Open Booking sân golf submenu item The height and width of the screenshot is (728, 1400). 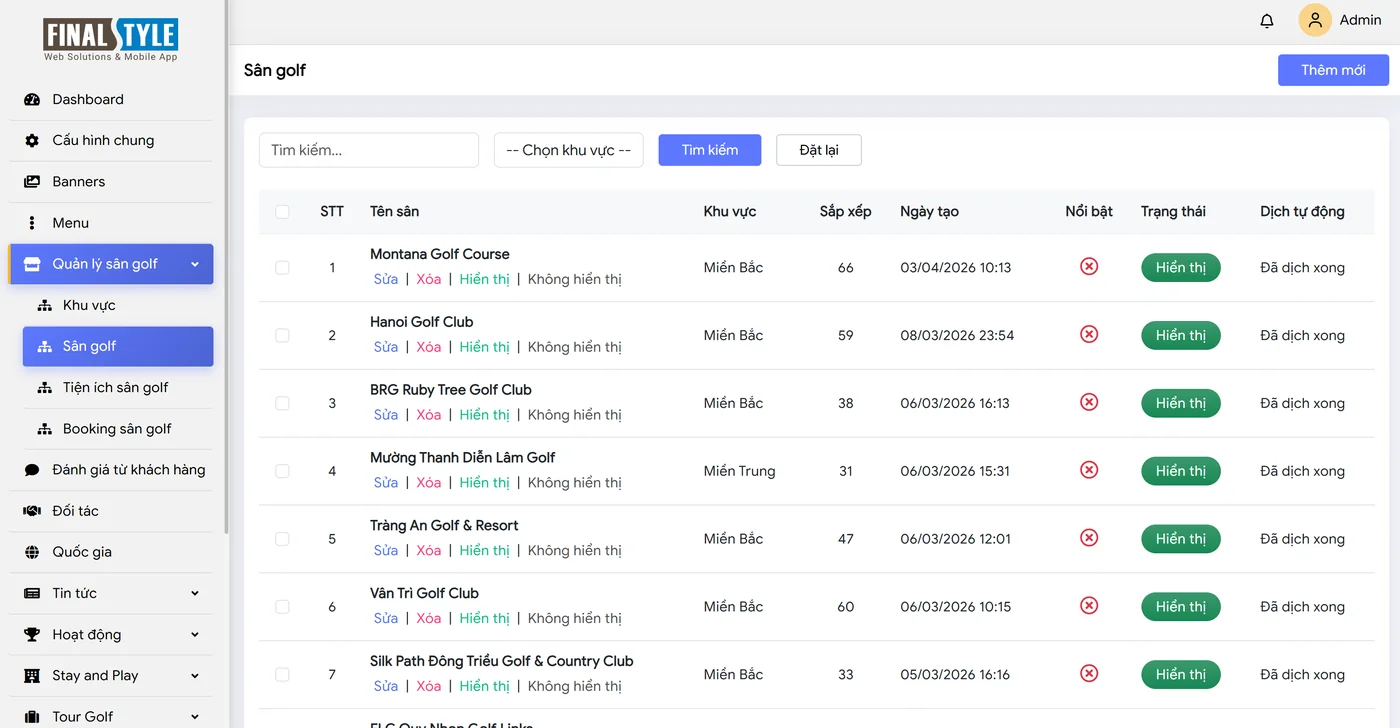click(x=118, y=428)
